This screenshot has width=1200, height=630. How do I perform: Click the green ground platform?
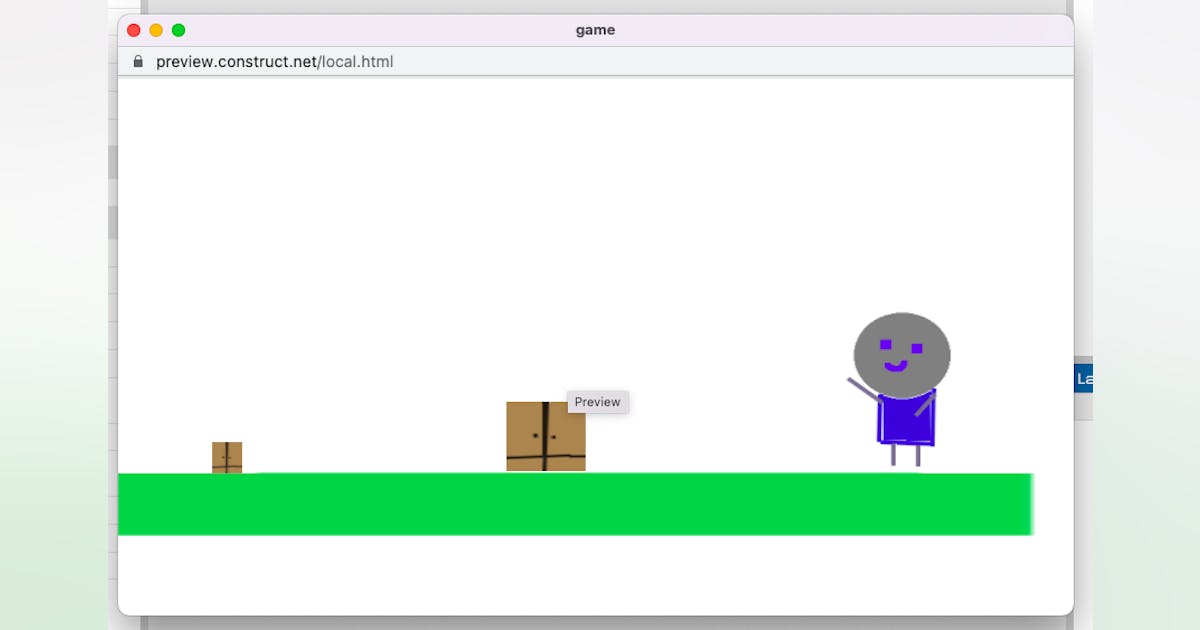(x=575, y=504)
